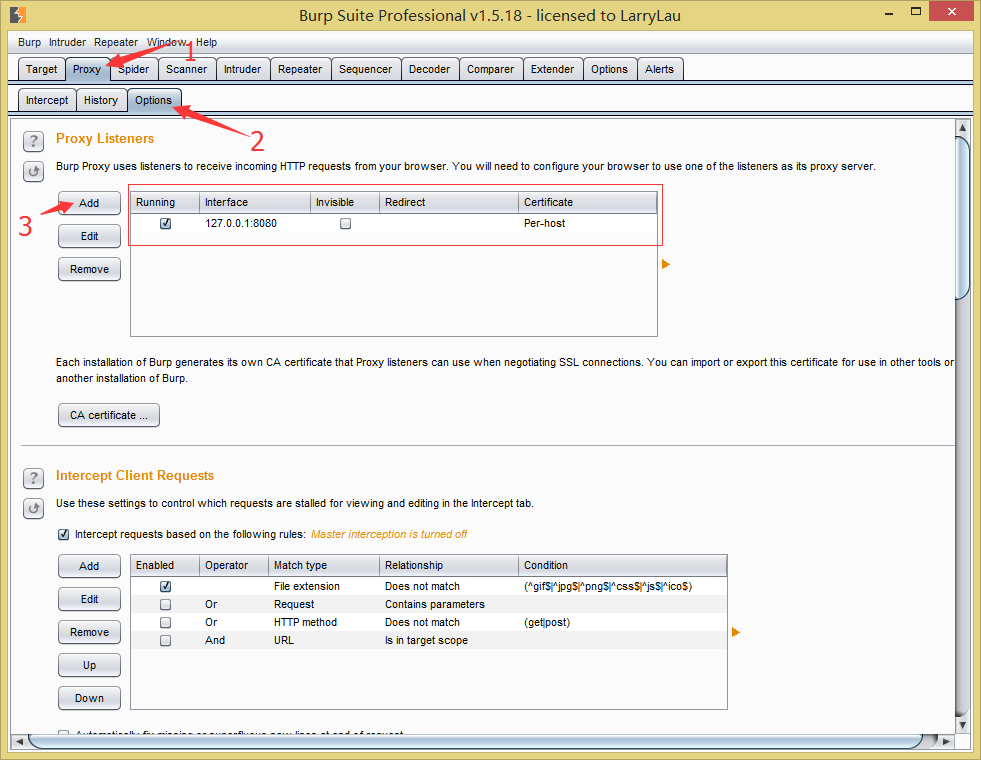Toggle Running checkbox for 127.0.0.1:8080 listener

(165, 223)
